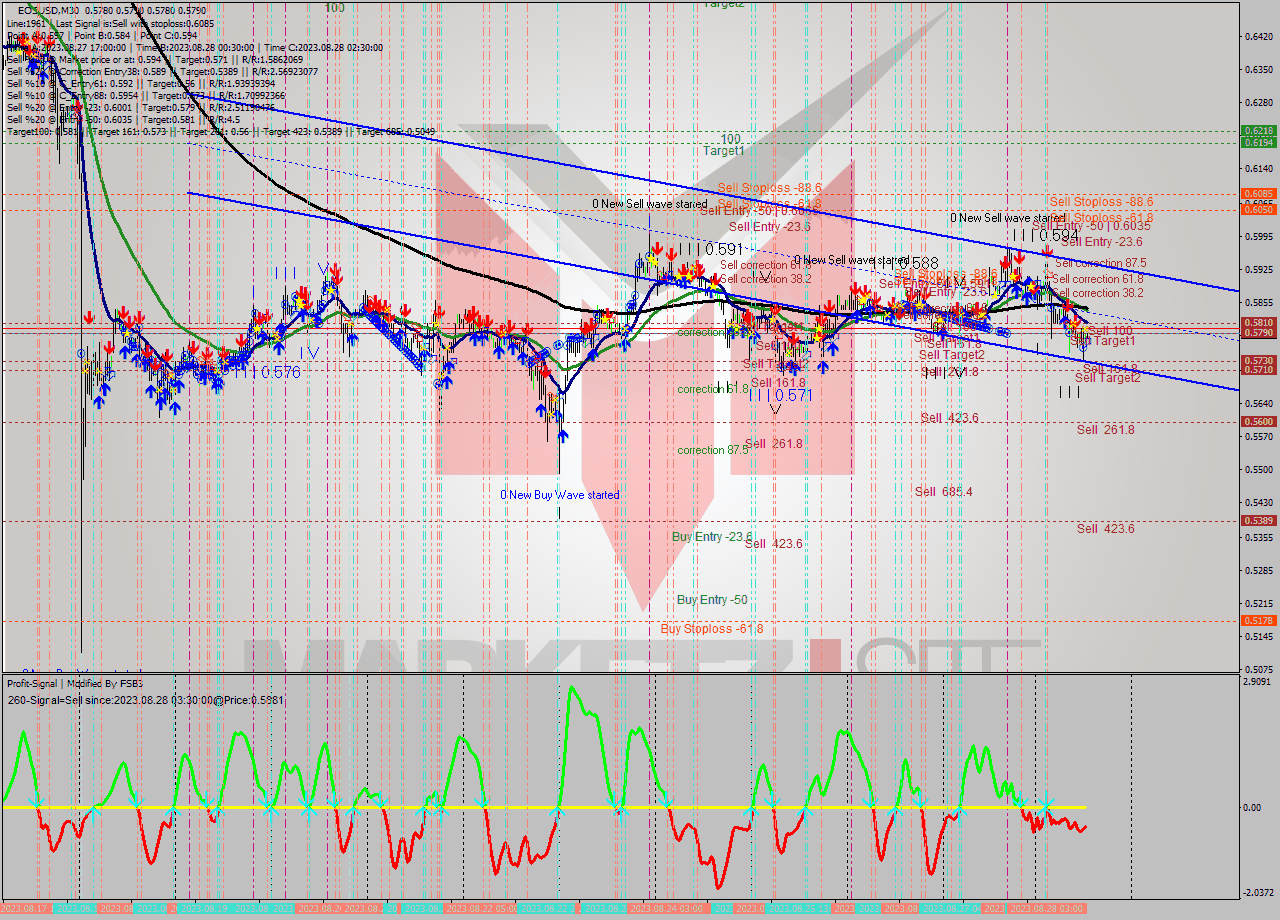Click the green 0.6218 price tag
The image size is (1280, 920).
1258,131
